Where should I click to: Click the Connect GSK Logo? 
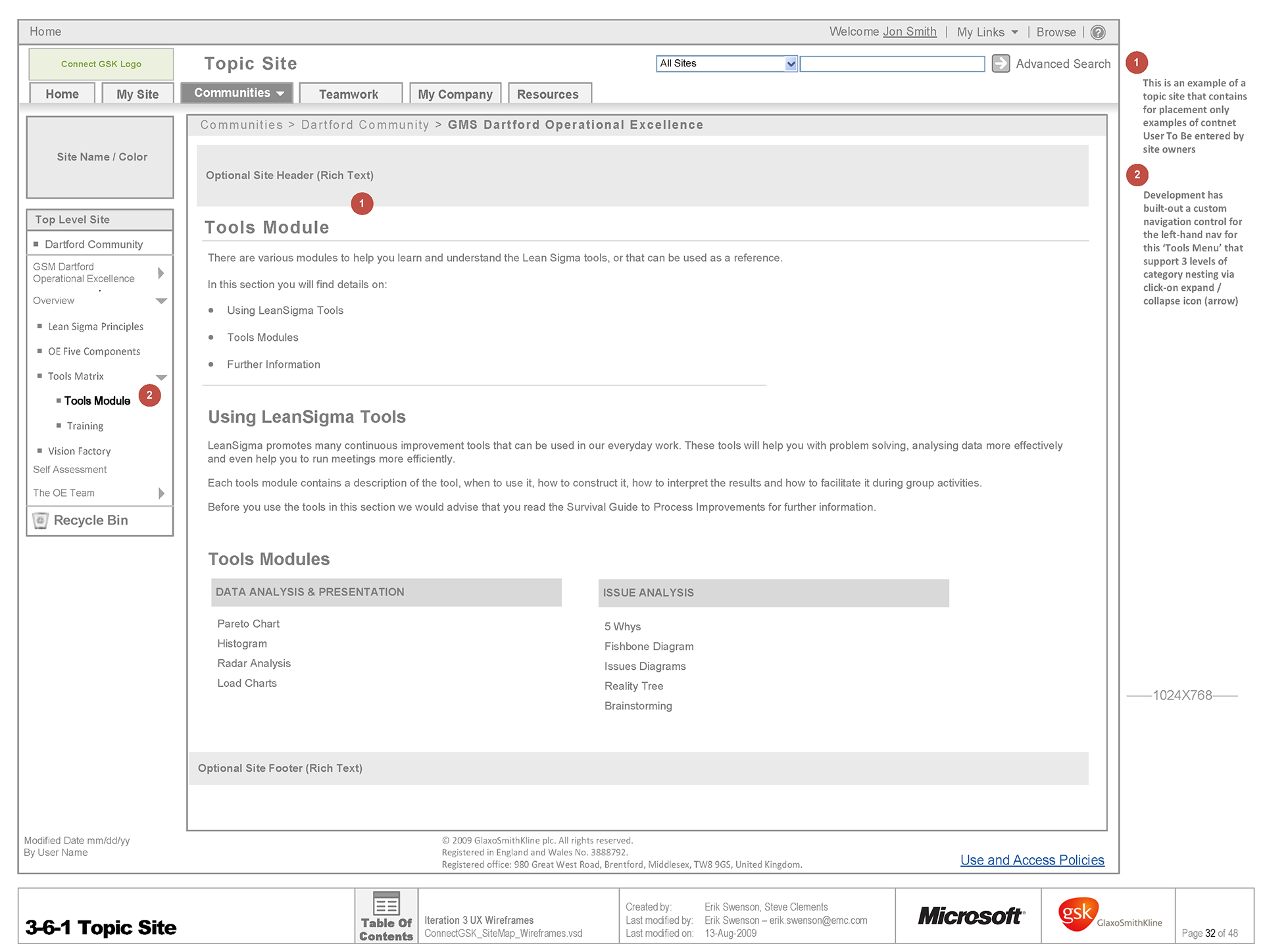coord(101,64)
